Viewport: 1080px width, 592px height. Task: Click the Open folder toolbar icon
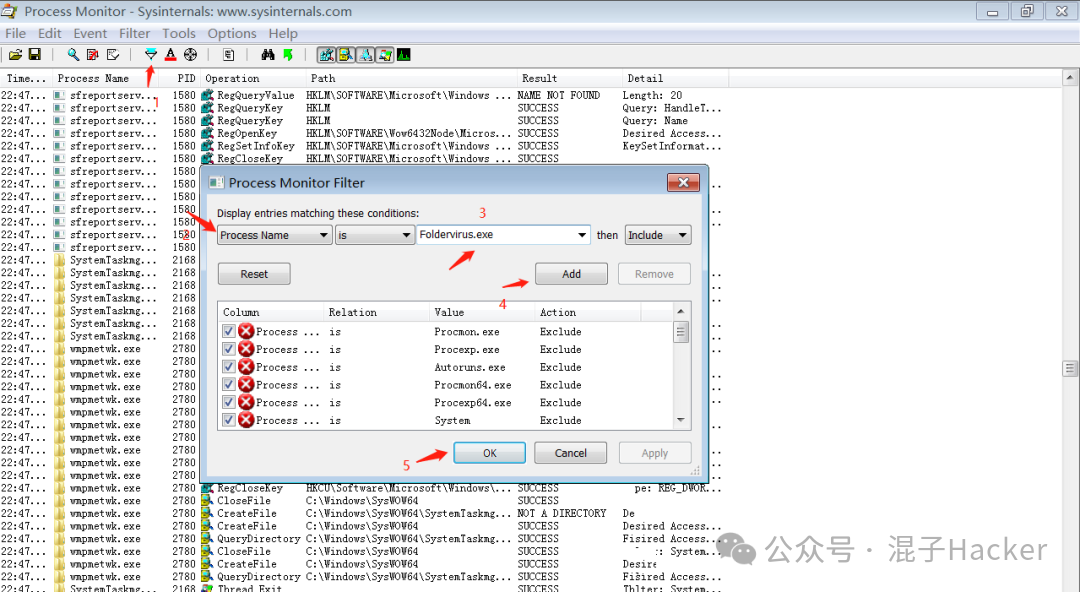(x=16, y=54)
